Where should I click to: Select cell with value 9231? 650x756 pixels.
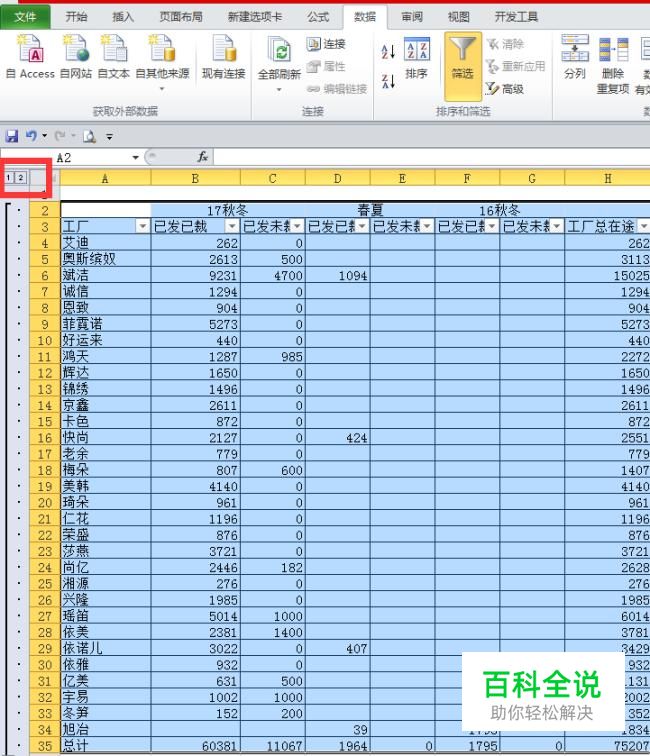[196, 275]
